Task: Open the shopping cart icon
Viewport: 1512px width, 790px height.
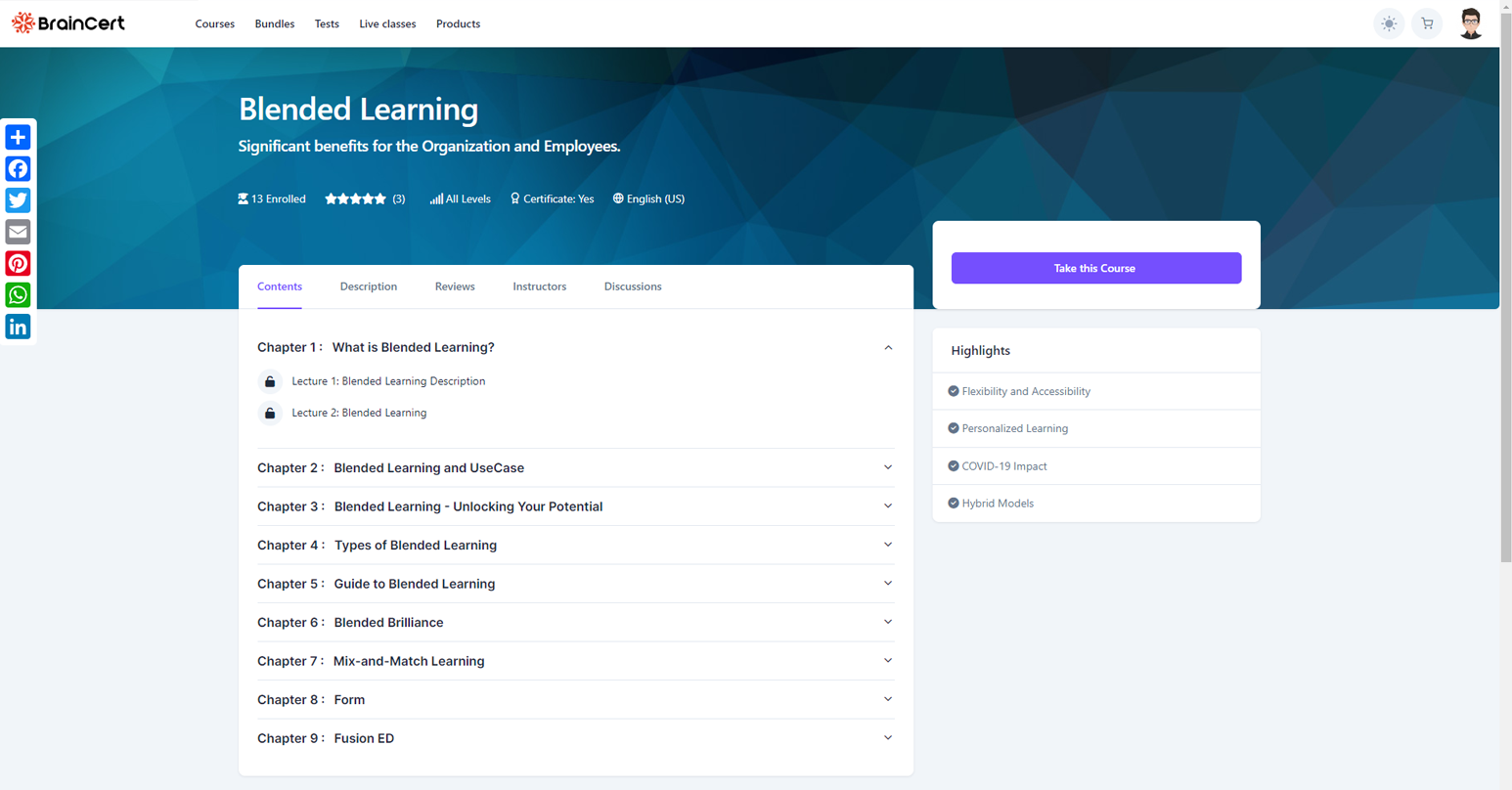Action: tap(1427, 22)
